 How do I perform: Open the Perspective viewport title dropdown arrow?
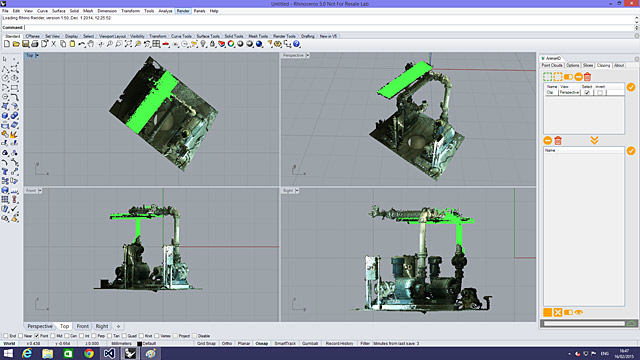coord(308,55)
